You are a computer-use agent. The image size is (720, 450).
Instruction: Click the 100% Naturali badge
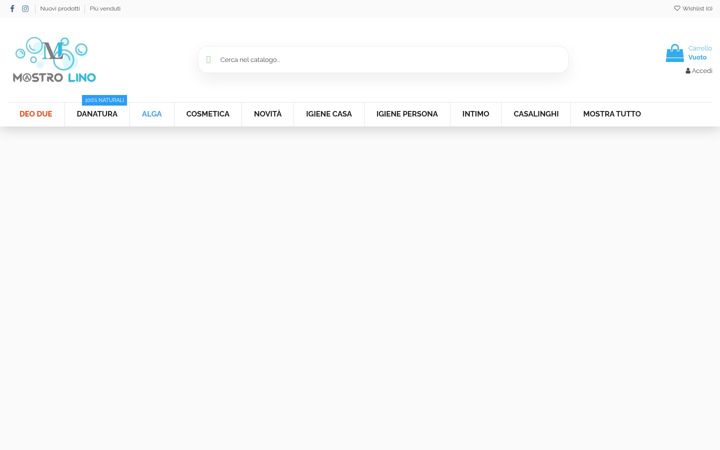pos(104,100)
